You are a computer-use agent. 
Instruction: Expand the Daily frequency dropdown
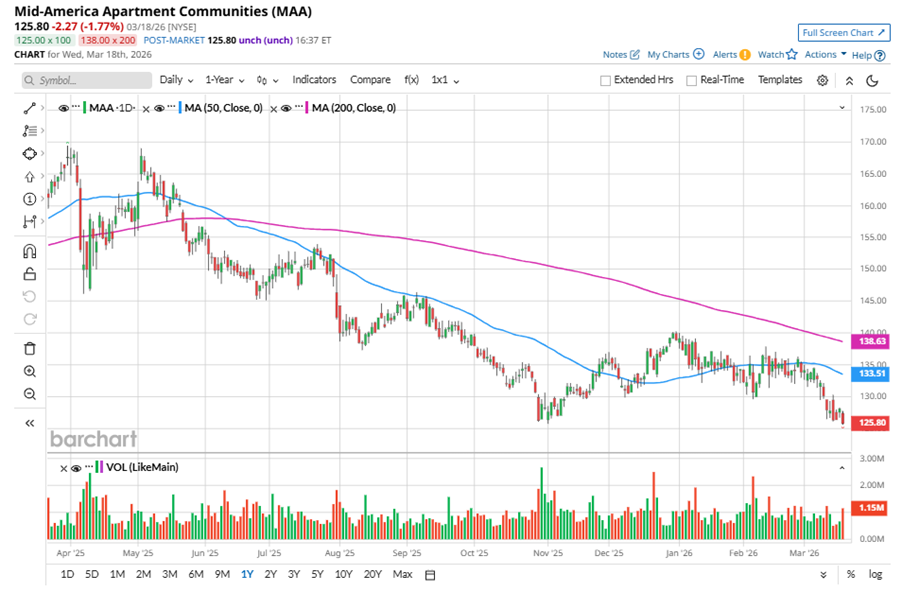[x=176, y=80]
